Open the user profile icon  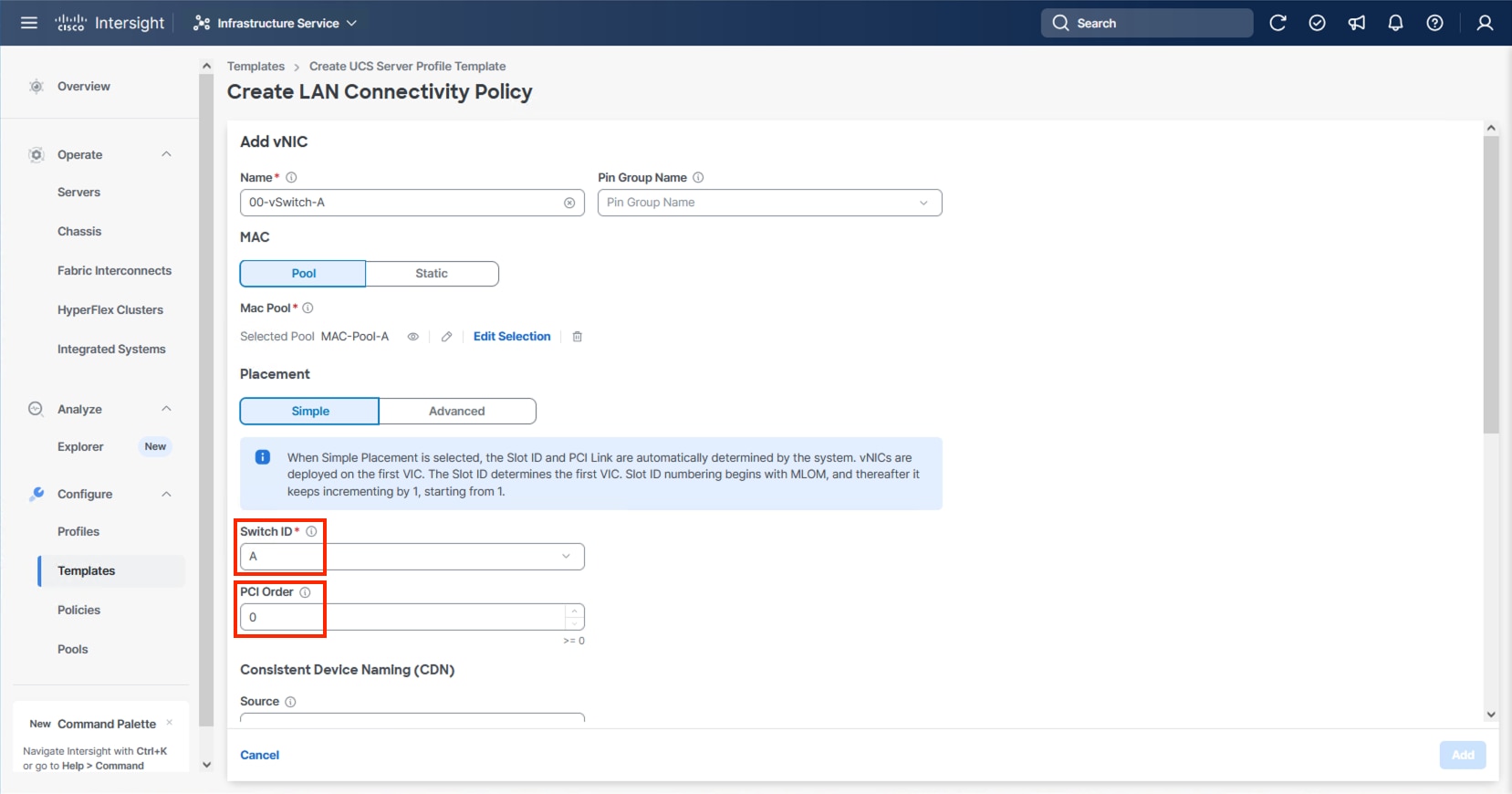click(x=1485, y=23)
